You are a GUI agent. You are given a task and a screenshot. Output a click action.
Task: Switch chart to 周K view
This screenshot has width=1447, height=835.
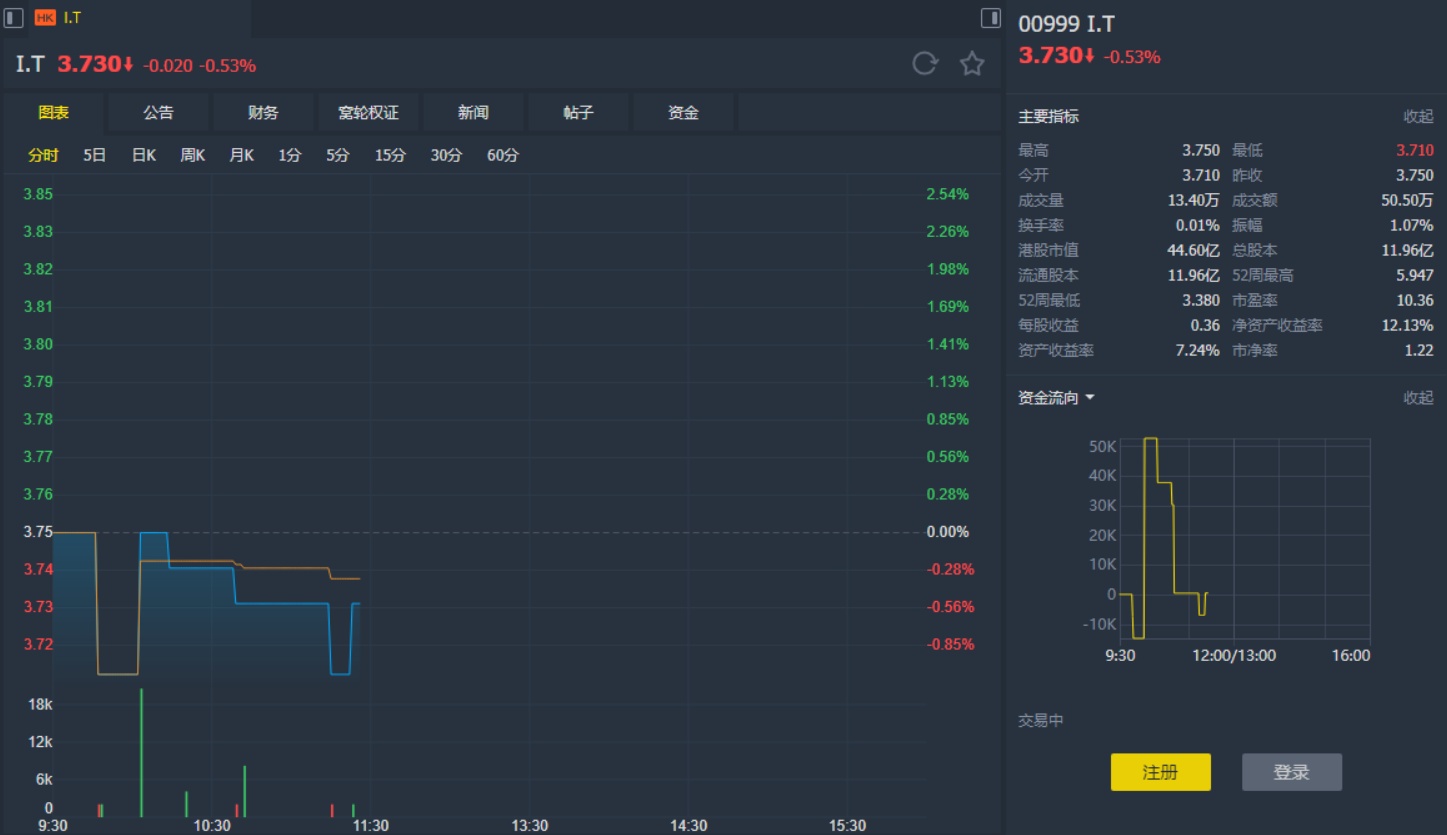pyautogui.click(x=192, y=155)
